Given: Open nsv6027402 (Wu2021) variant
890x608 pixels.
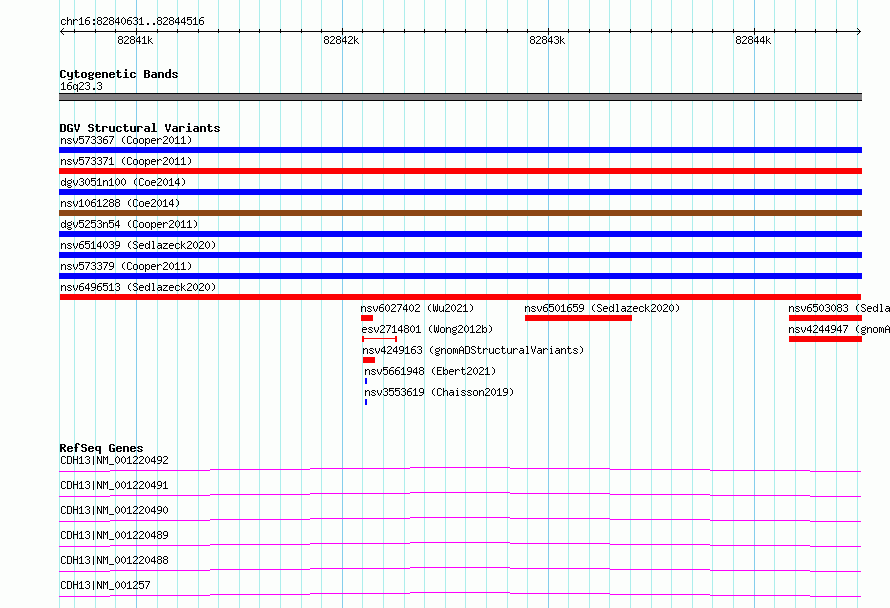Looking at the screenshot, I should pos(417,308).
